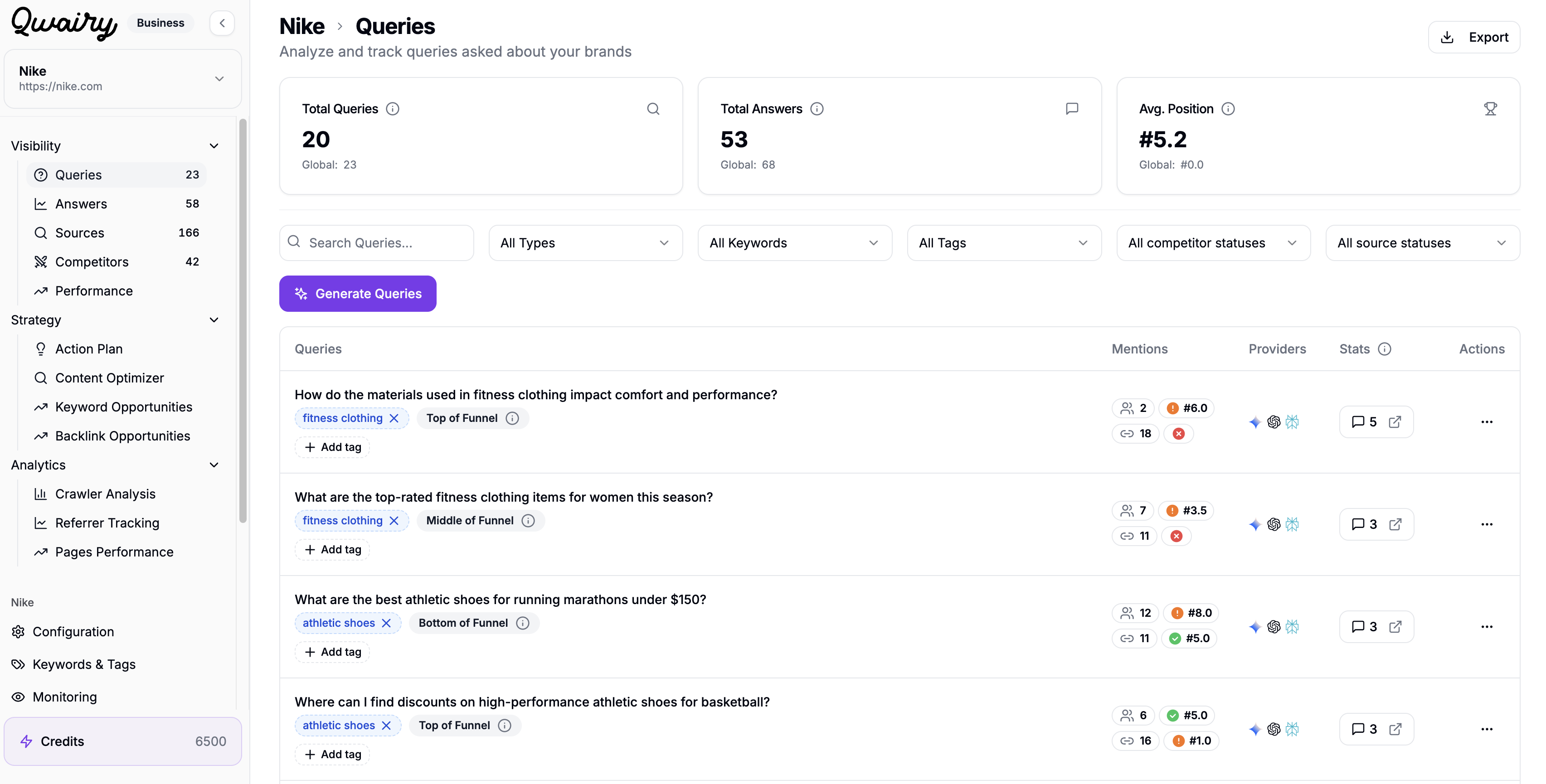Open Competitors in the sidebar
Viewport: 1546px width, 784px height.
(116, 262)
